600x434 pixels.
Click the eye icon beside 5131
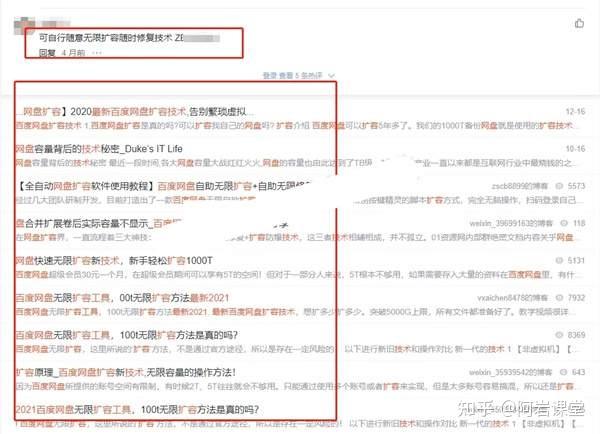click(559, 261)
